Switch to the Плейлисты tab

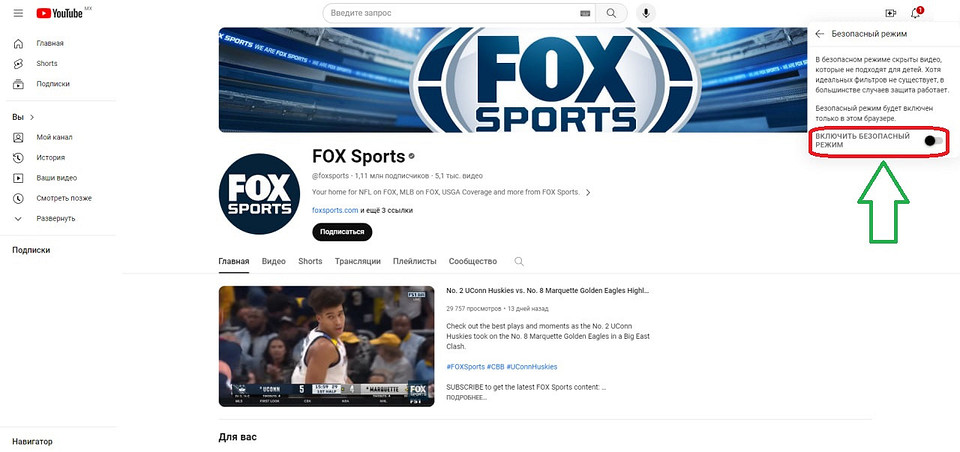click(414, 261)
